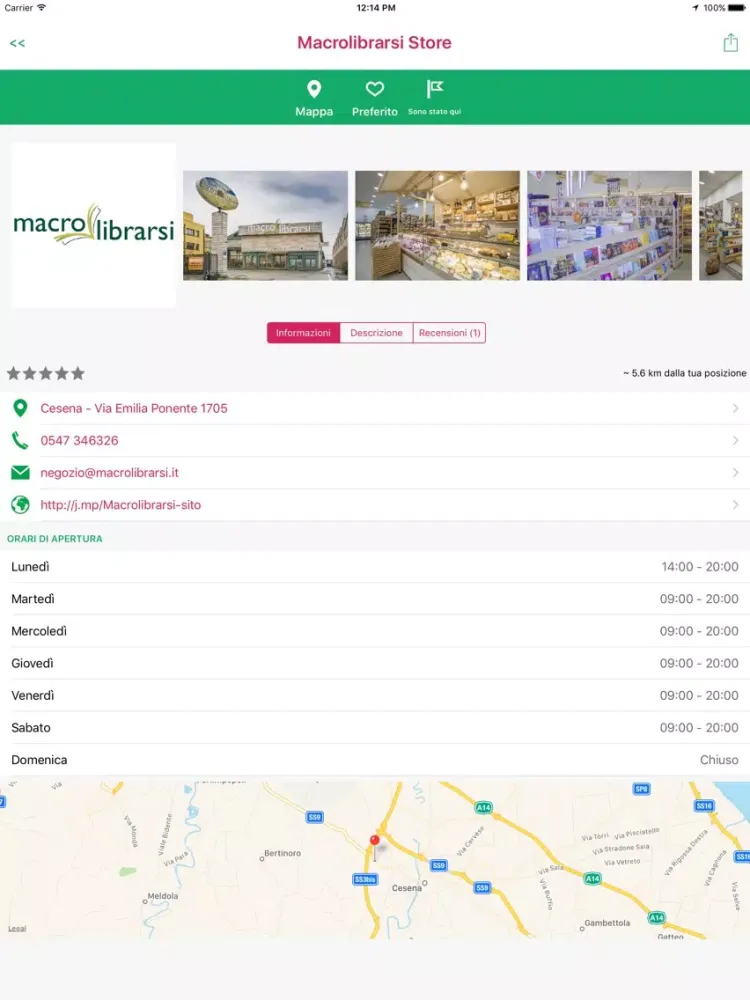750x1000 pixels.
Task: Go back with the << button
Action: [17, 43]
